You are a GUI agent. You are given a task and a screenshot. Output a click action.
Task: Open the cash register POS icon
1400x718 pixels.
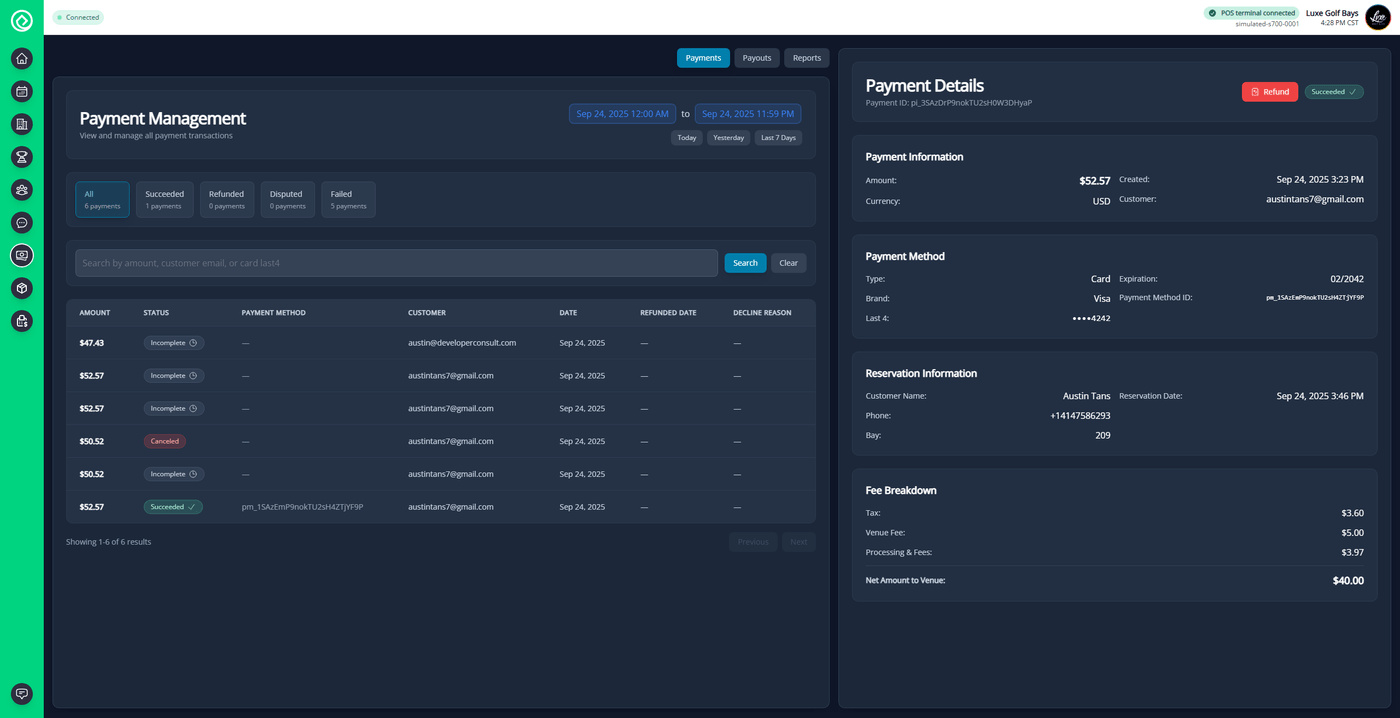coord(22,255)
